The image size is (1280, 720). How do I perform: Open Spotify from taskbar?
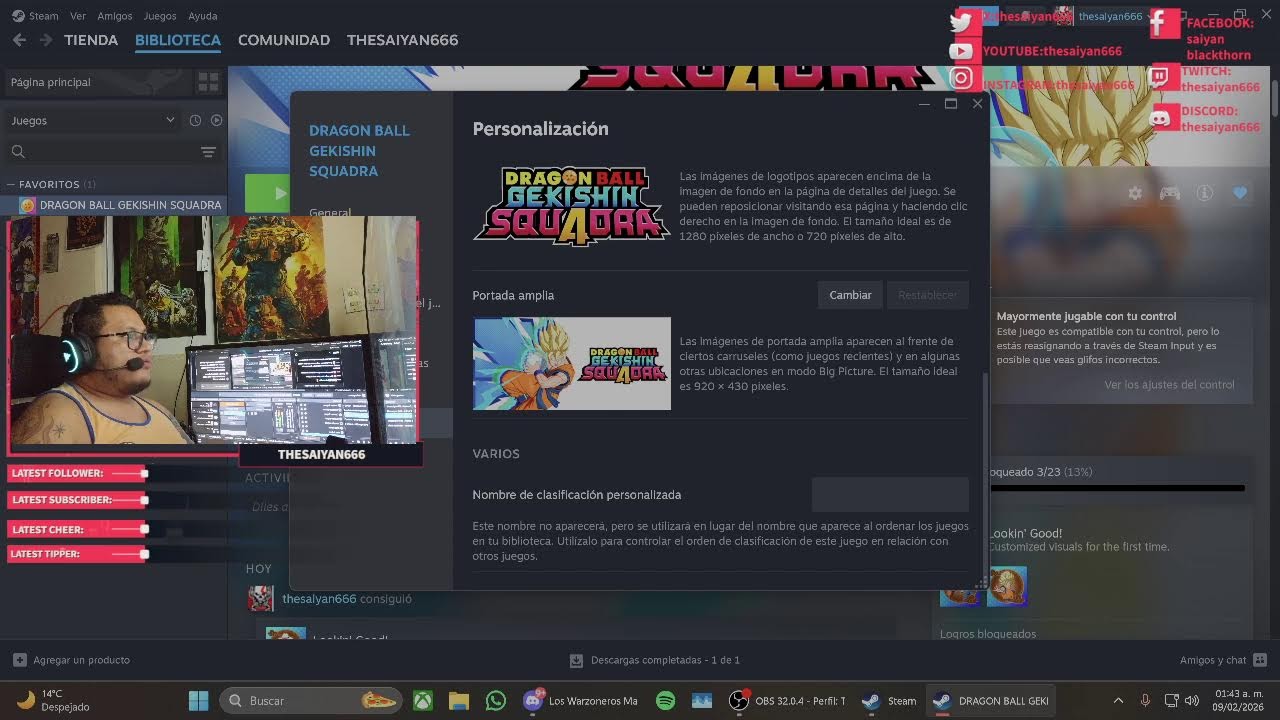click(x=665, y=701)
